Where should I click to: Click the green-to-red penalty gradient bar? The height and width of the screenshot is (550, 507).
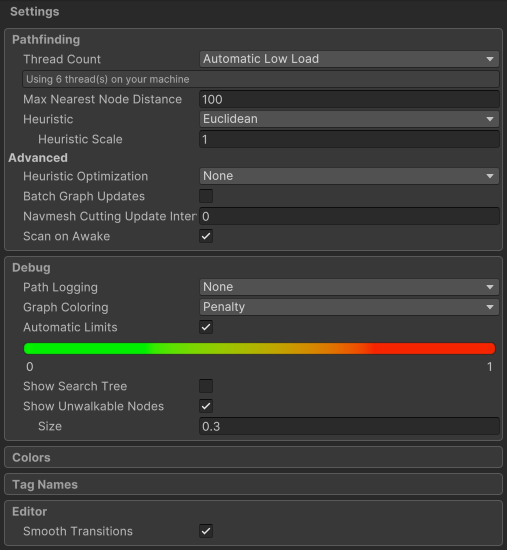259,348
